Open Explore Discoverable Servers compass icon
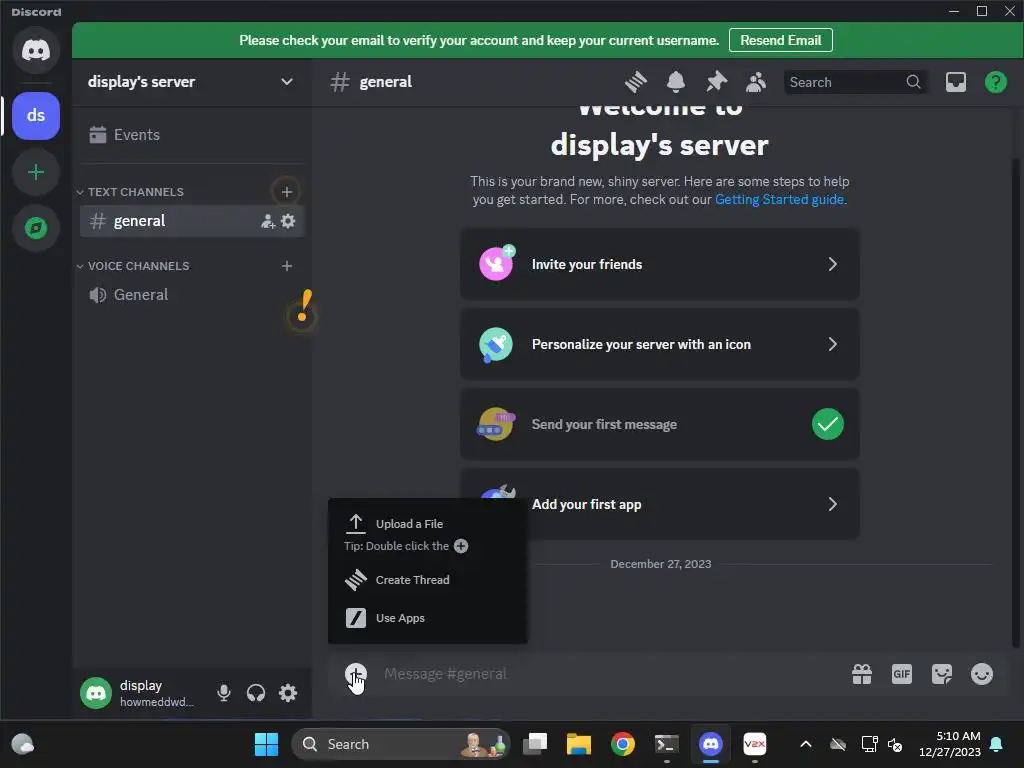The width and height of the screenshot is (1024, 768). coord(36,228)
